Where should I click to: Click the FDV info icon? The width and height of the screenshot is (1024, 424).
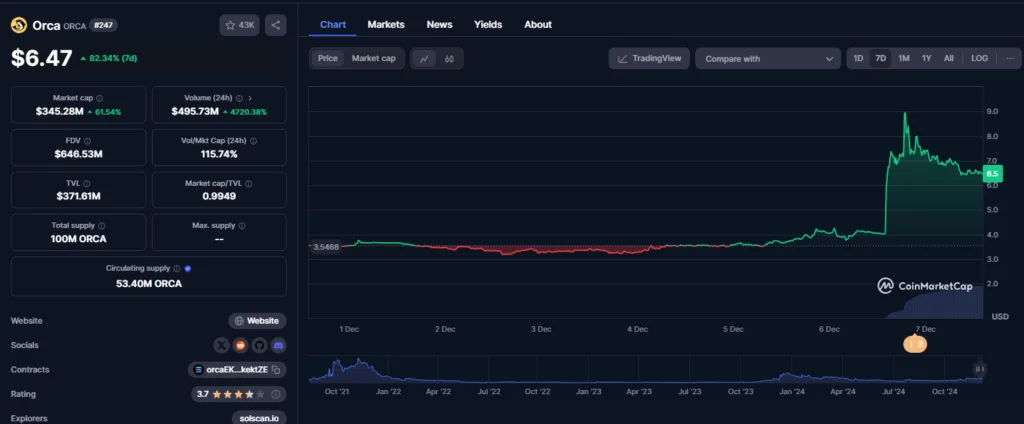[88, 140]
